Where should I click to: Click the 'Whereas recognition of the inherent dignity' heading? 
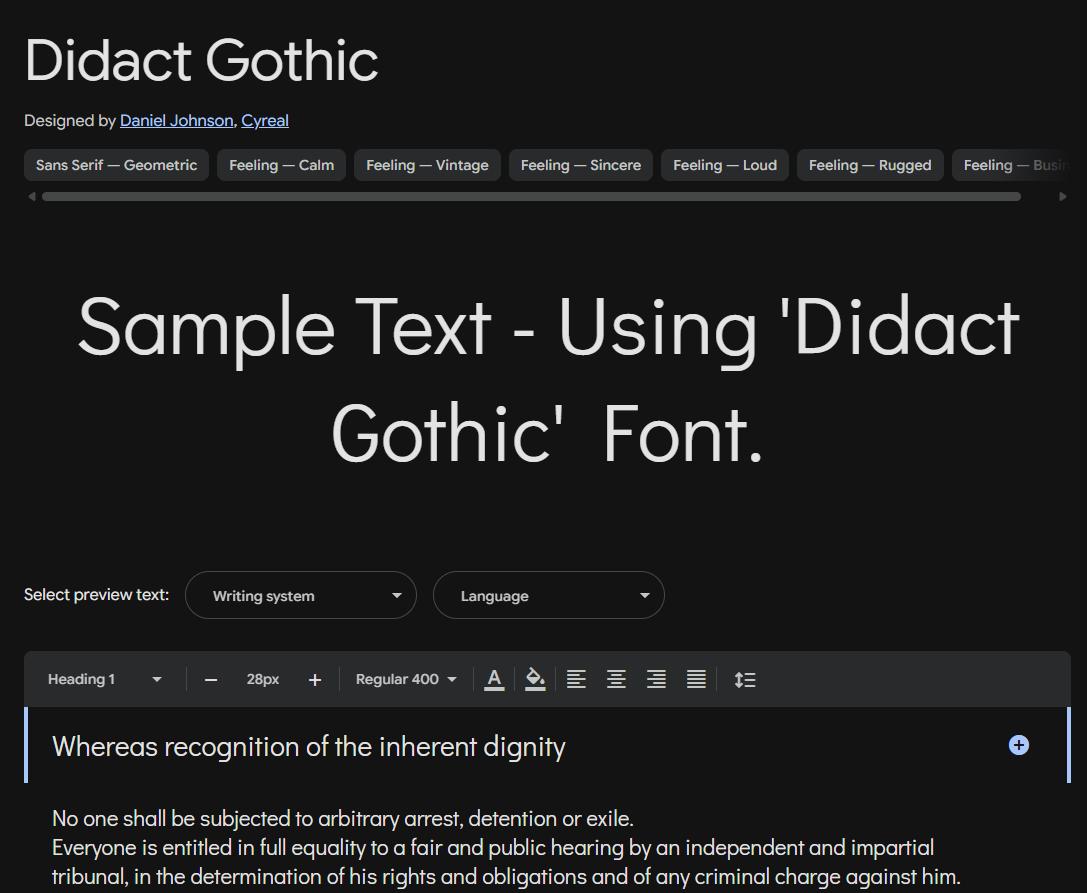pyautogui.click(x=308, y=747)
